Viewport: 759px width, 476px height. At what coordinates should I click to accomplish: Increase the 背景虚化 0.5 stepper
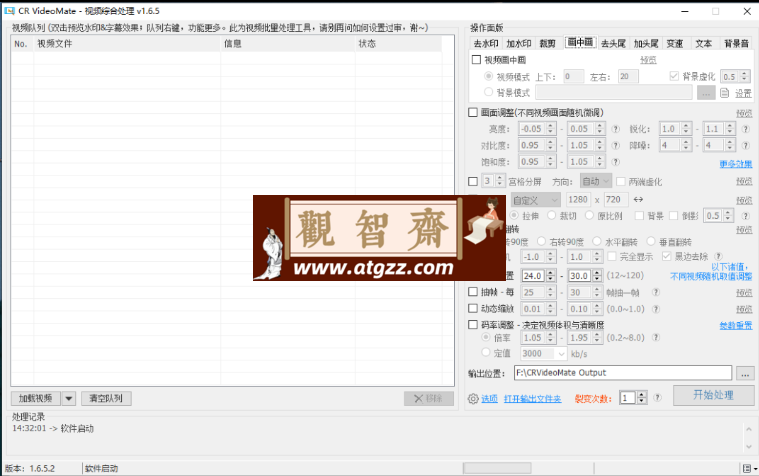coord(744,74)
